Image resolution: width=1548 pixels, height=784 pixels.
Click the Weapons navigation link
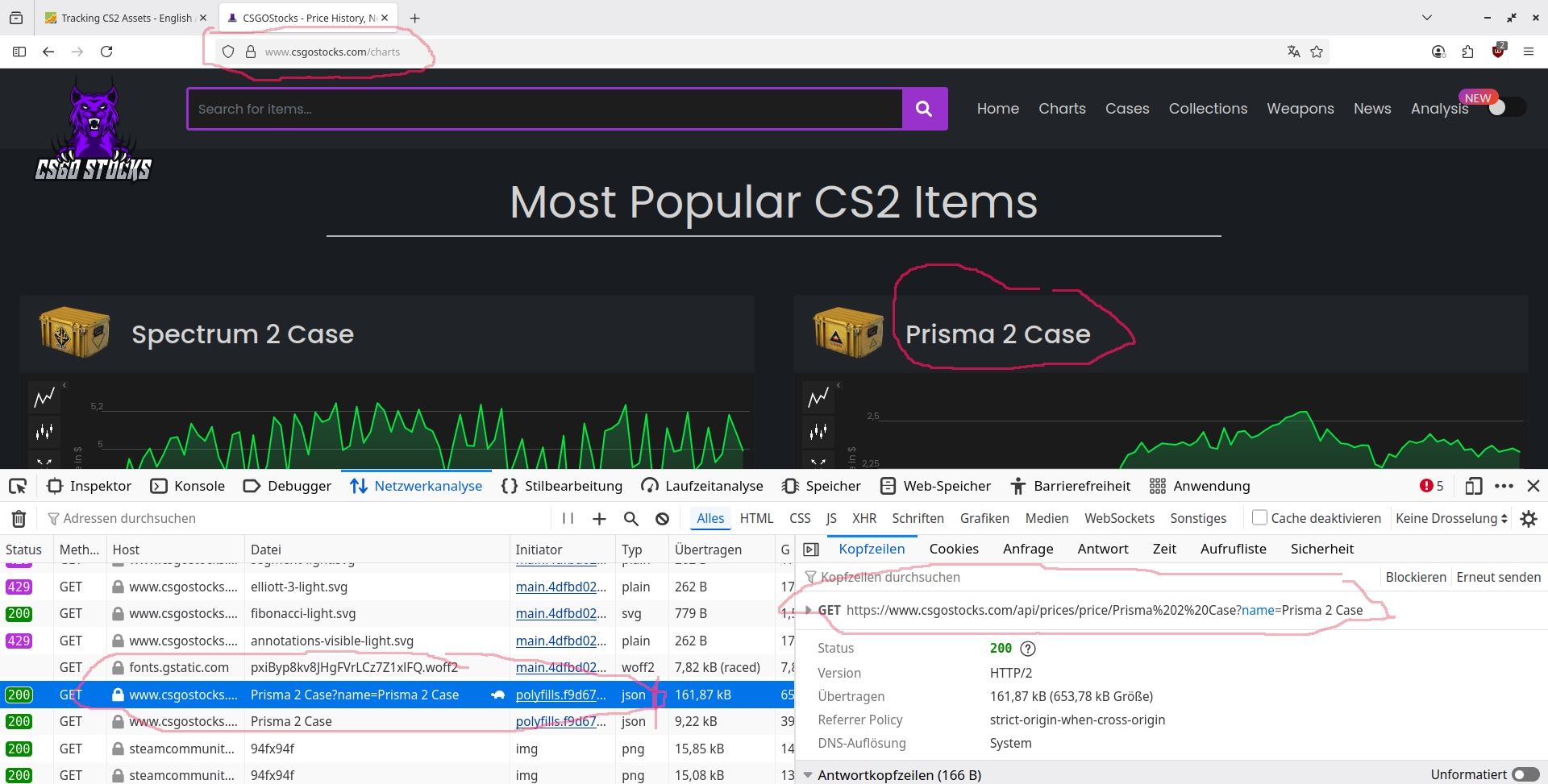coord(1300,109)
